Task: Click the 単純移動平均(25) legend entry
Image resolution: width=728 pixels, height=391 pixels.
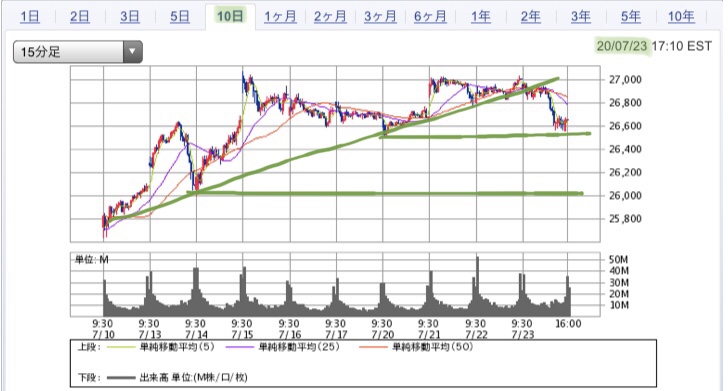Action: click(299, 347)
